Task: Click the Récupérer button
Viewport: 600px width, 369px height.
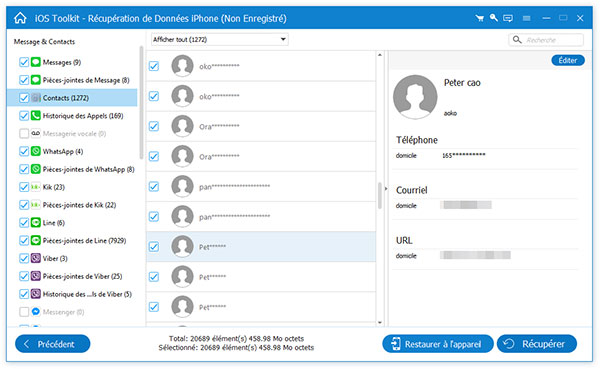Action: point(536,344)
